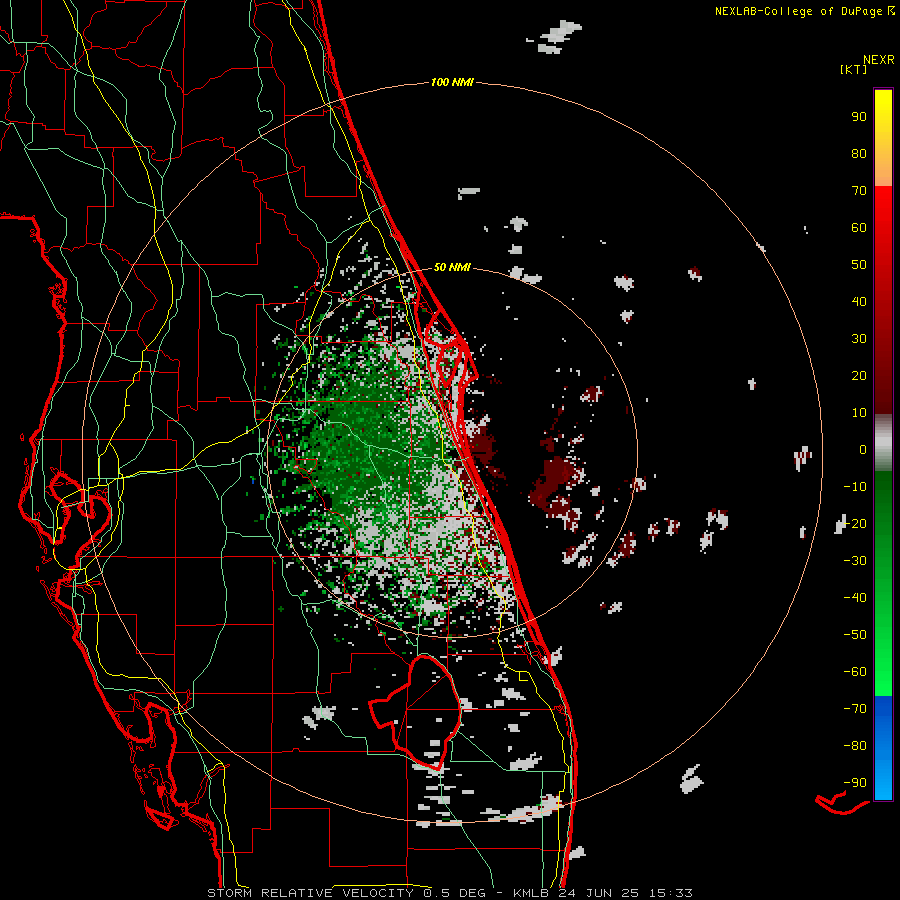Select the 40 value on velocity scale
This screenshot has height=900, width=900.
859,302
